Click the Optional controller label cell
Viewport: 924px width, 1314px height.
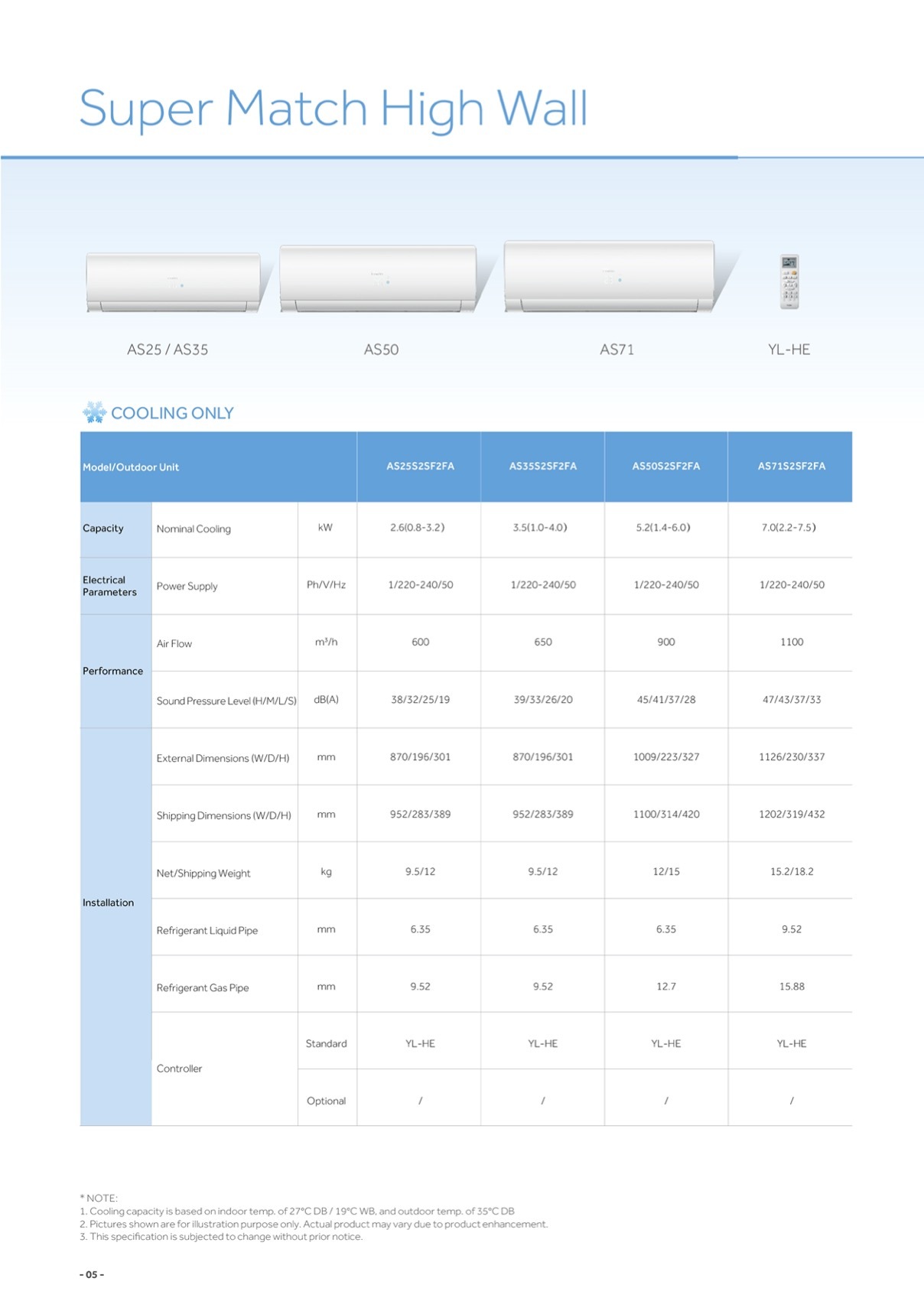326,1101
